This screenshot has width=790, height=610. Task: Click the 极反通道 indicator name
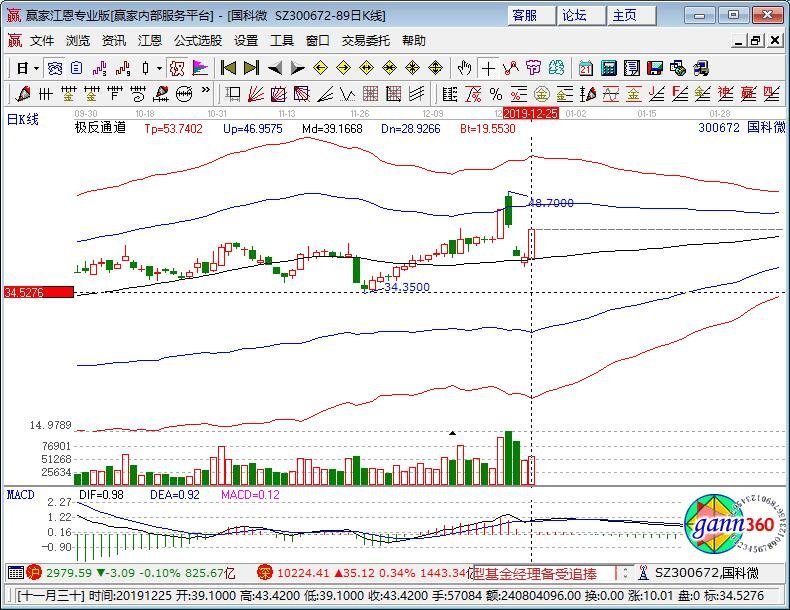tap(100, 128)
